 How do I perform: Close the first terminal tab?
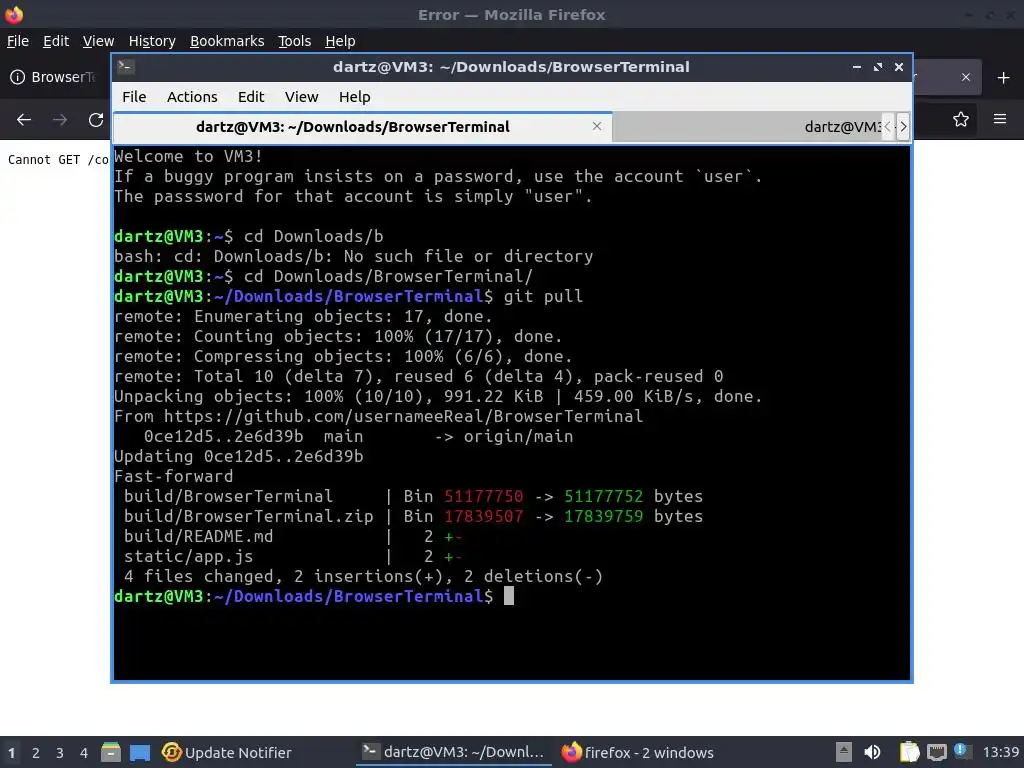[x=596, y=126]
